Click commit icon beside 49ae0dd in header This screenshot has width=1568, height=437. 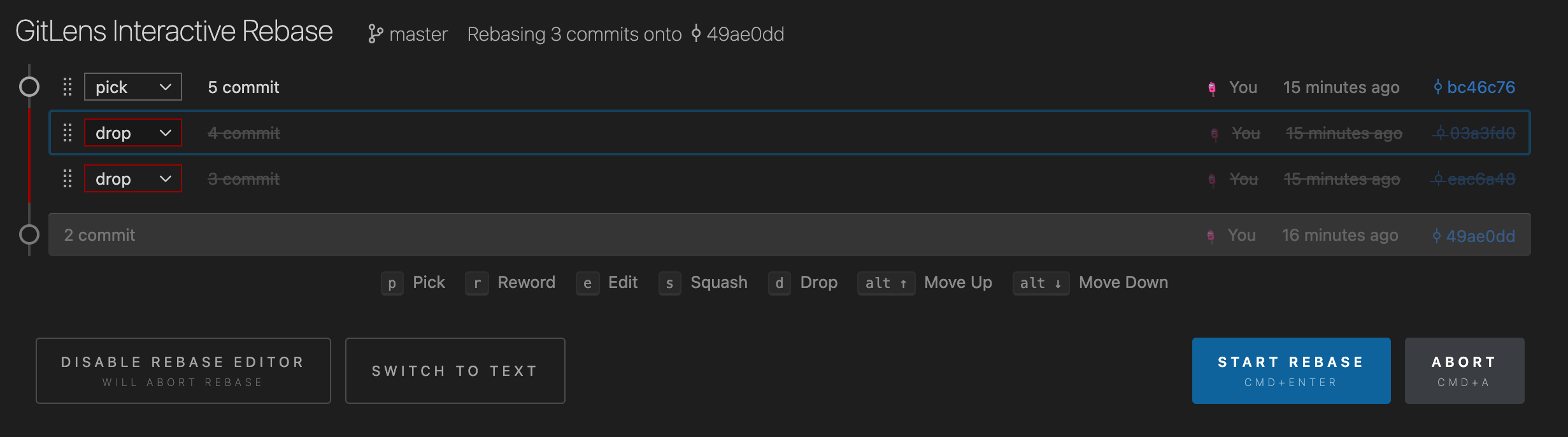click(x=696, y=34)
